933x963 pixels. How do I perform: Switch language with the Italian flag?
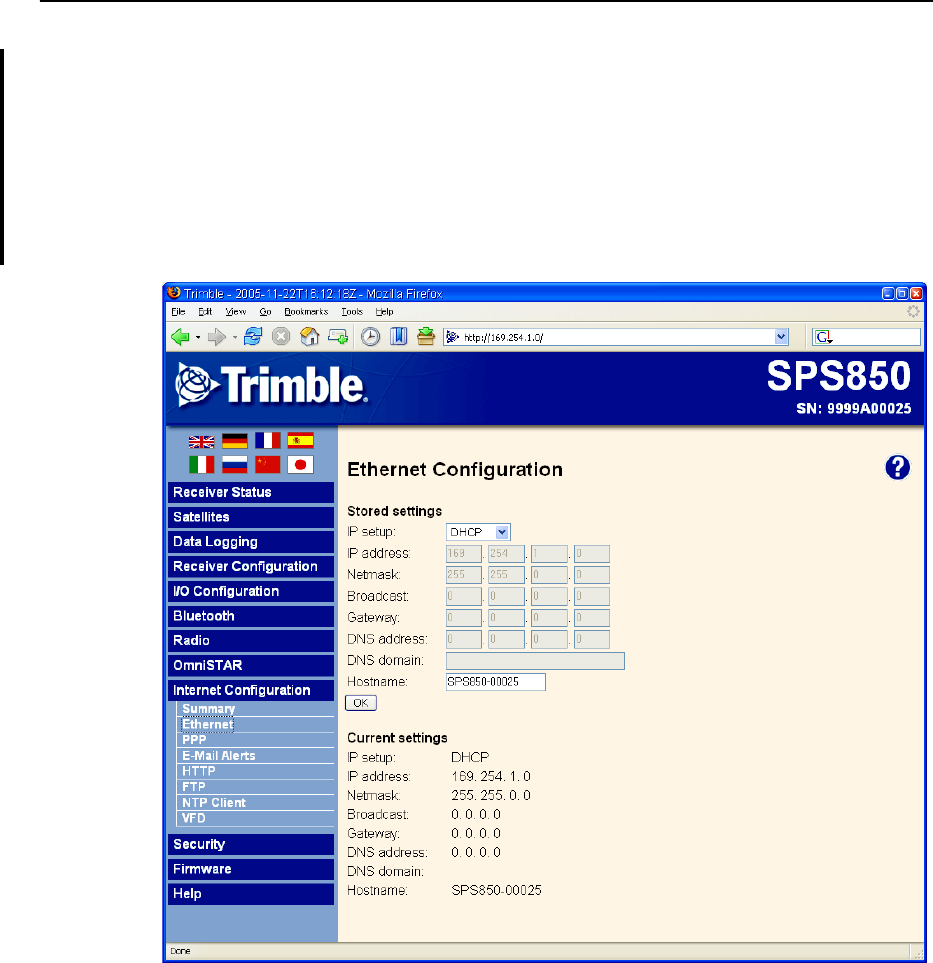pos(201,464)
